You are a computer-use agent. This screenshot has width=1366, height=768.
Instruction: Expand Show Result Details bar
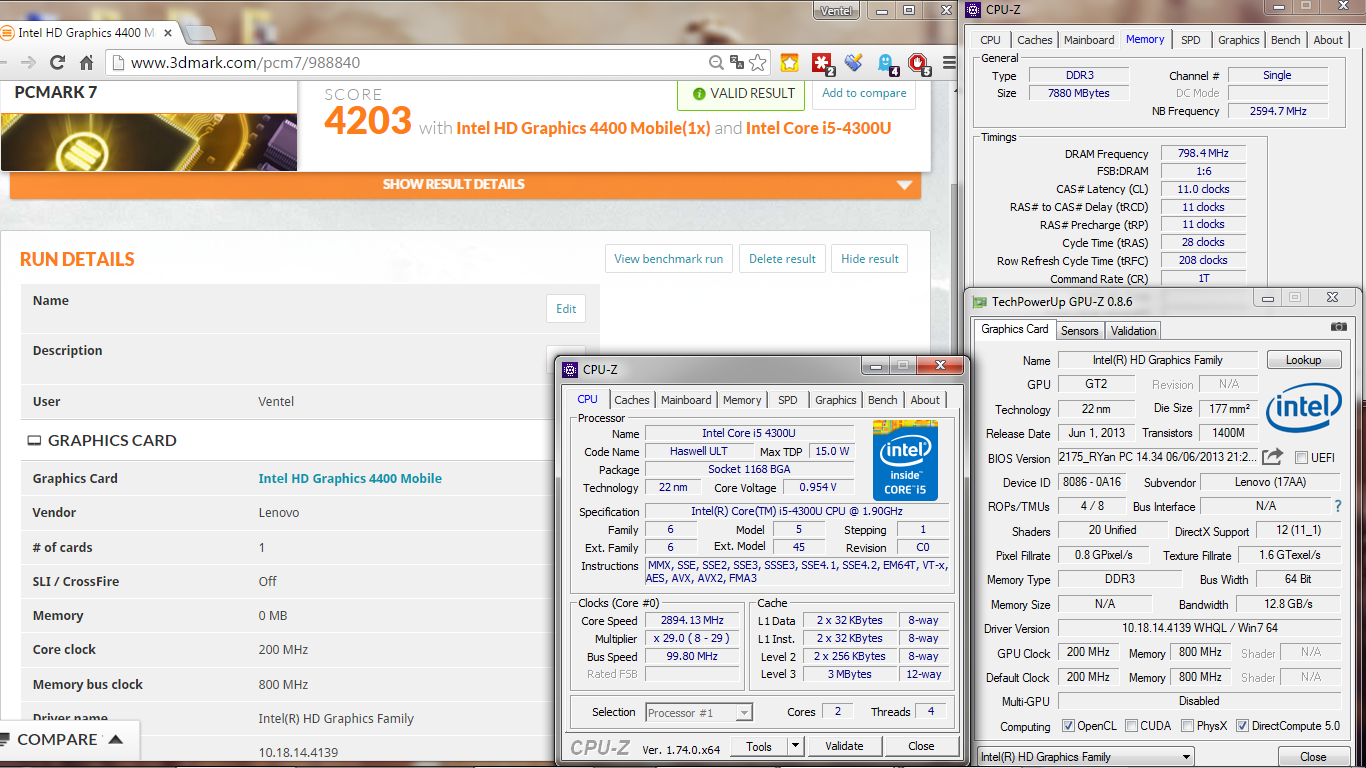click(465, 184)
